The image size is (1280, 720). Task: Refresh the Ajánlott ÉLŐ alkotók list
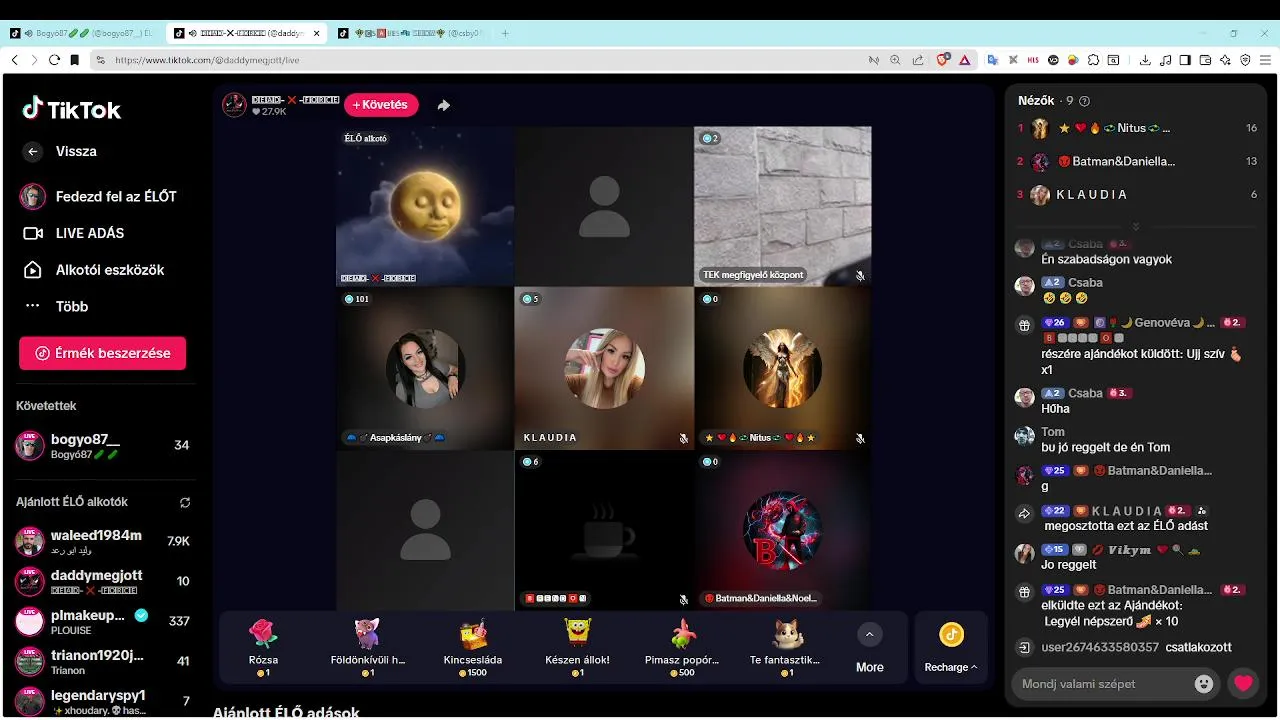pyautogui.click(x=185, y=502)
